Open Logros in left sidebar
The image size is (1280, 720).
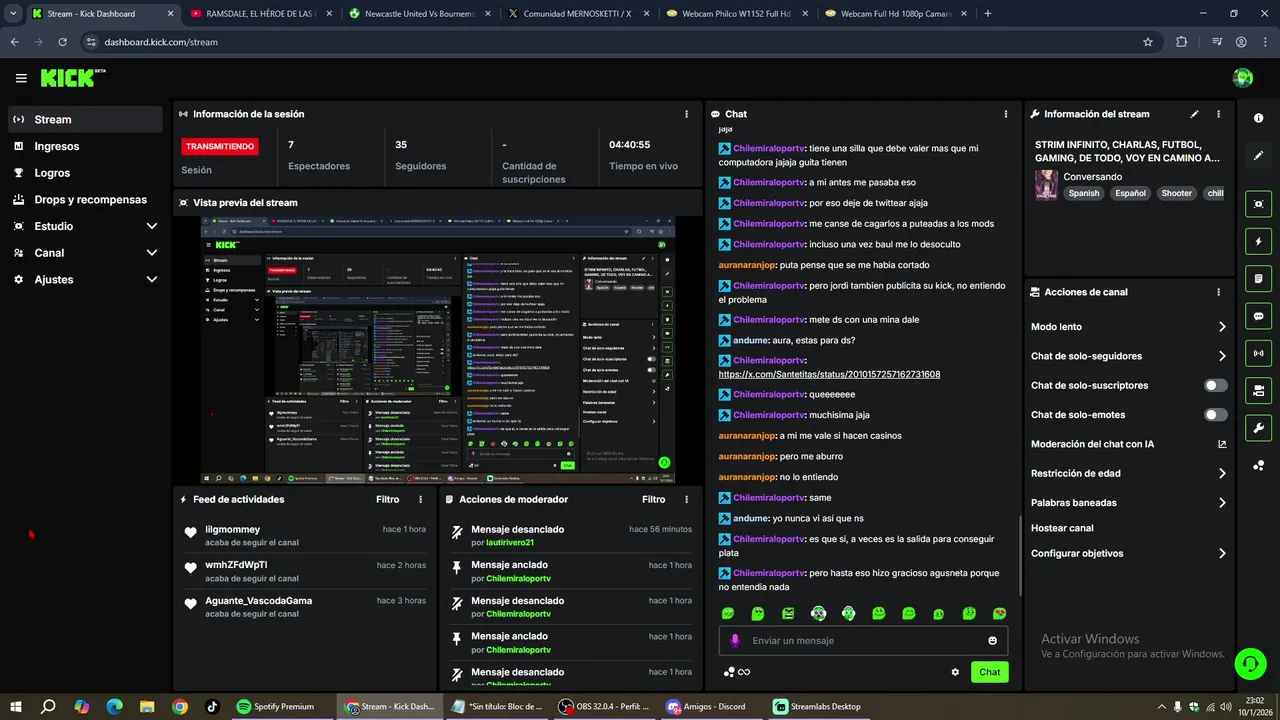click(x=85, y=173)
